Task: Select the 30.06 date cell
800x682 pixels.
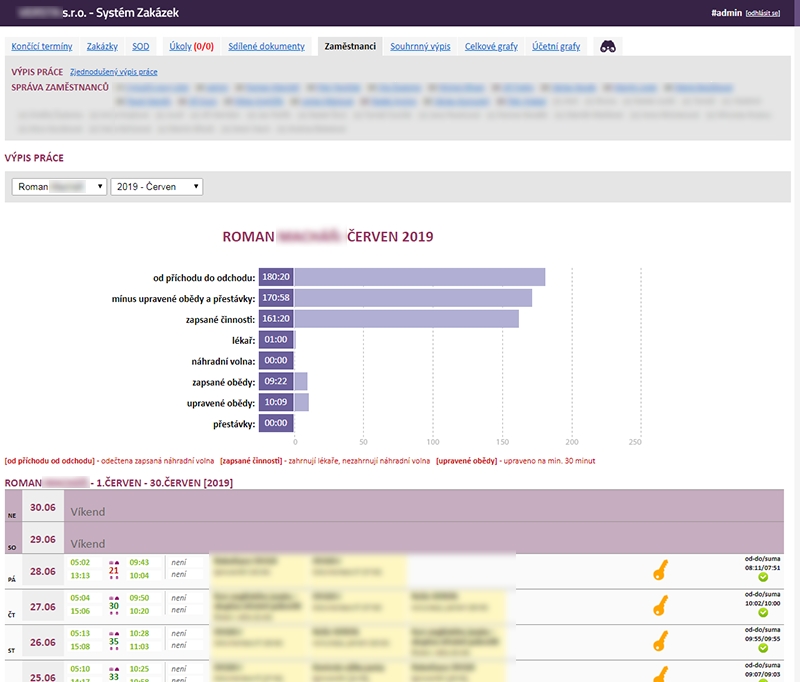Action: (43, 507)
